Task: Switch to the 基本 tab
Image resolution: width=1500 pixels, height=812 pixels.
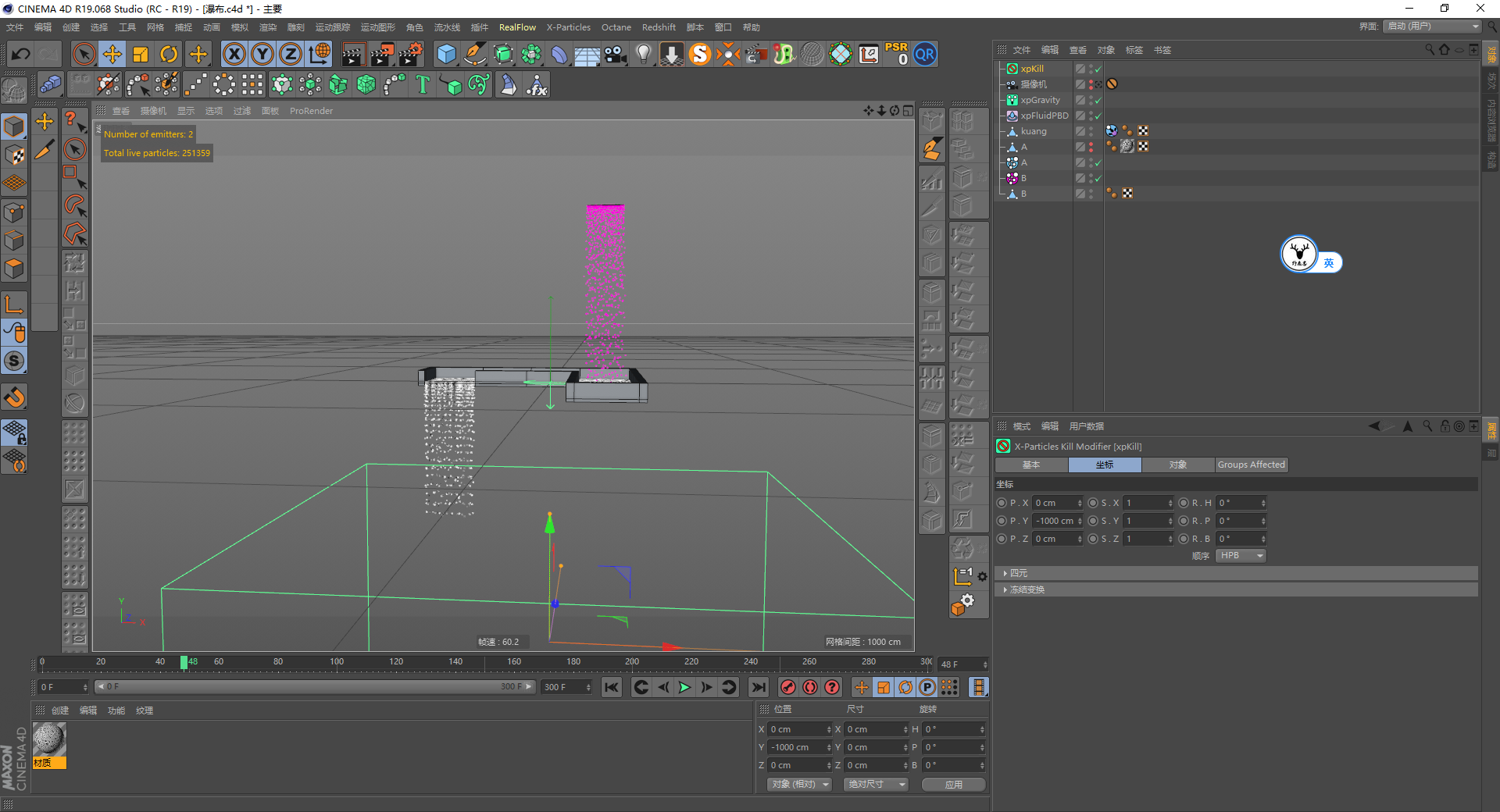Action: pos(1031,465)
